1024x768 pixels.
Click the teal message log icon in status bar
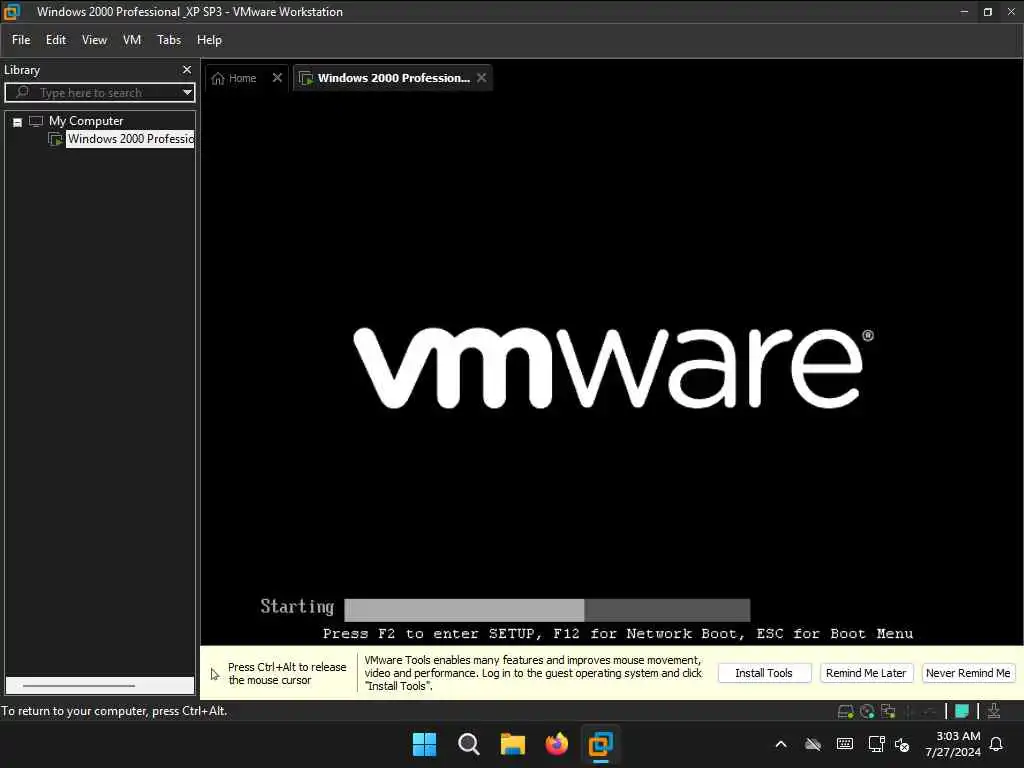click(962, 711)
